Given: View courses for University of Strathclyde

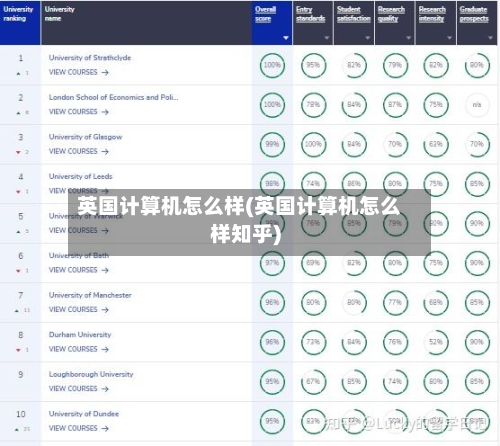Looking at the screenshot, I should point(79,72).
